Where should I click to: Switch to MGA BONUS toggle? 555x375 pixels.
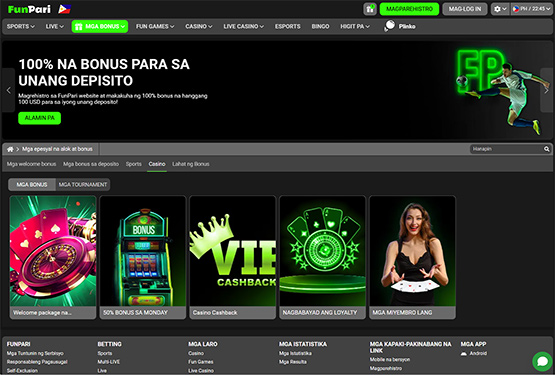(x=32, y=184)
